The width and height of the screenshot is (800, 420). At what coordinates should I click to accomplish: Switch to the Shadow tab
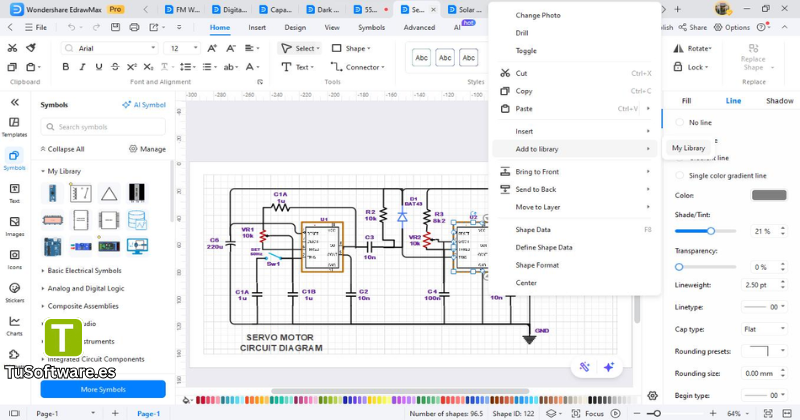(780, 101)
